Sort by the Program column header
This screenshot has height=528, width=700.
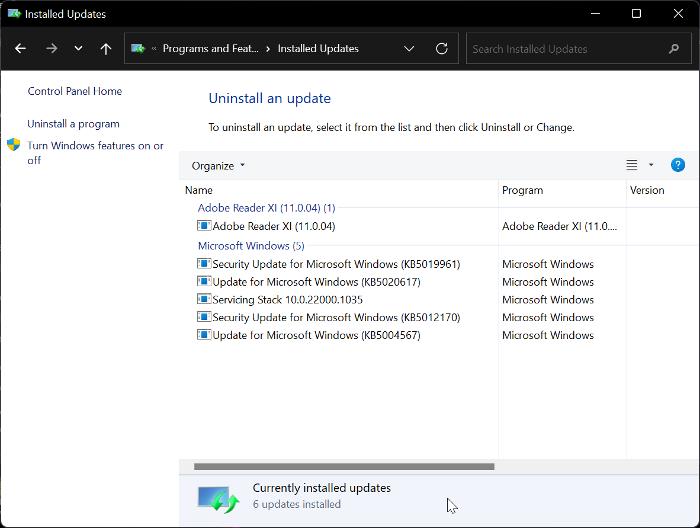tap(522, 190)
